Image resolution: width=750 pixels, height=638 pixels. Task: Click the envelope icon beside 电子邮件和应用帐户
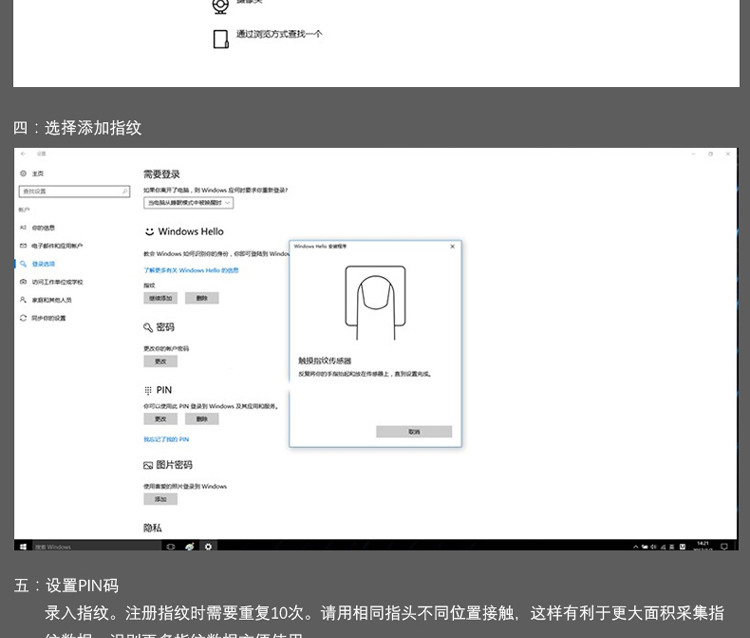pyautogui.click(x=23, y=246)
